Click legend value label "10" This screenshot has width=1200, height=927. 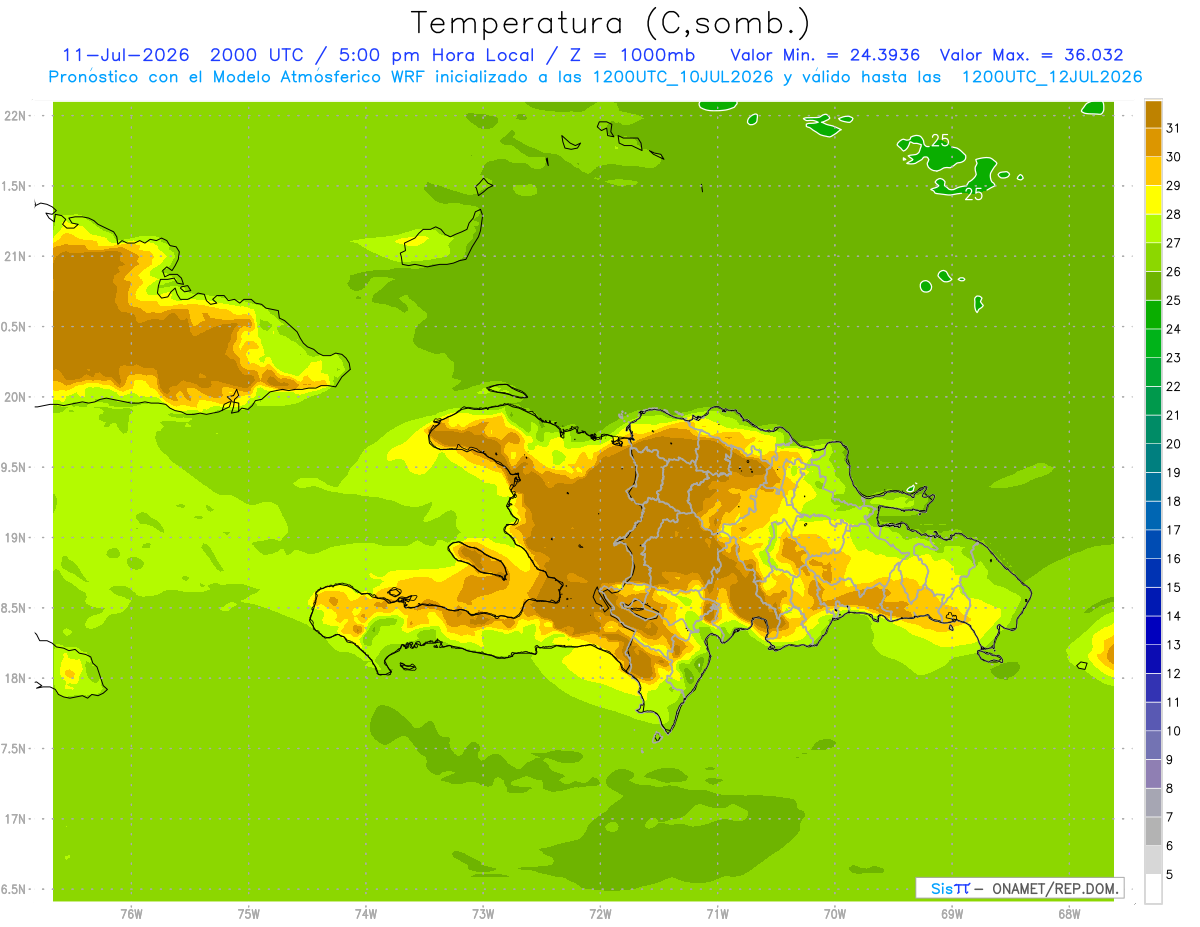[1173, 731]
